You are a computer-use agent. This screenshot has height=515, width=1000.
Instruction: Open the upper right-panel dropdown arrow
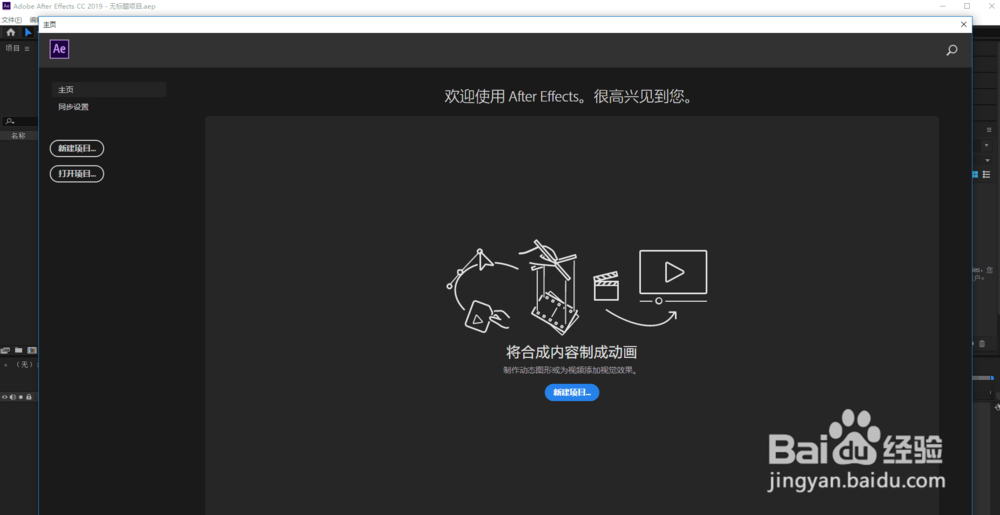(x=987, y=146)
